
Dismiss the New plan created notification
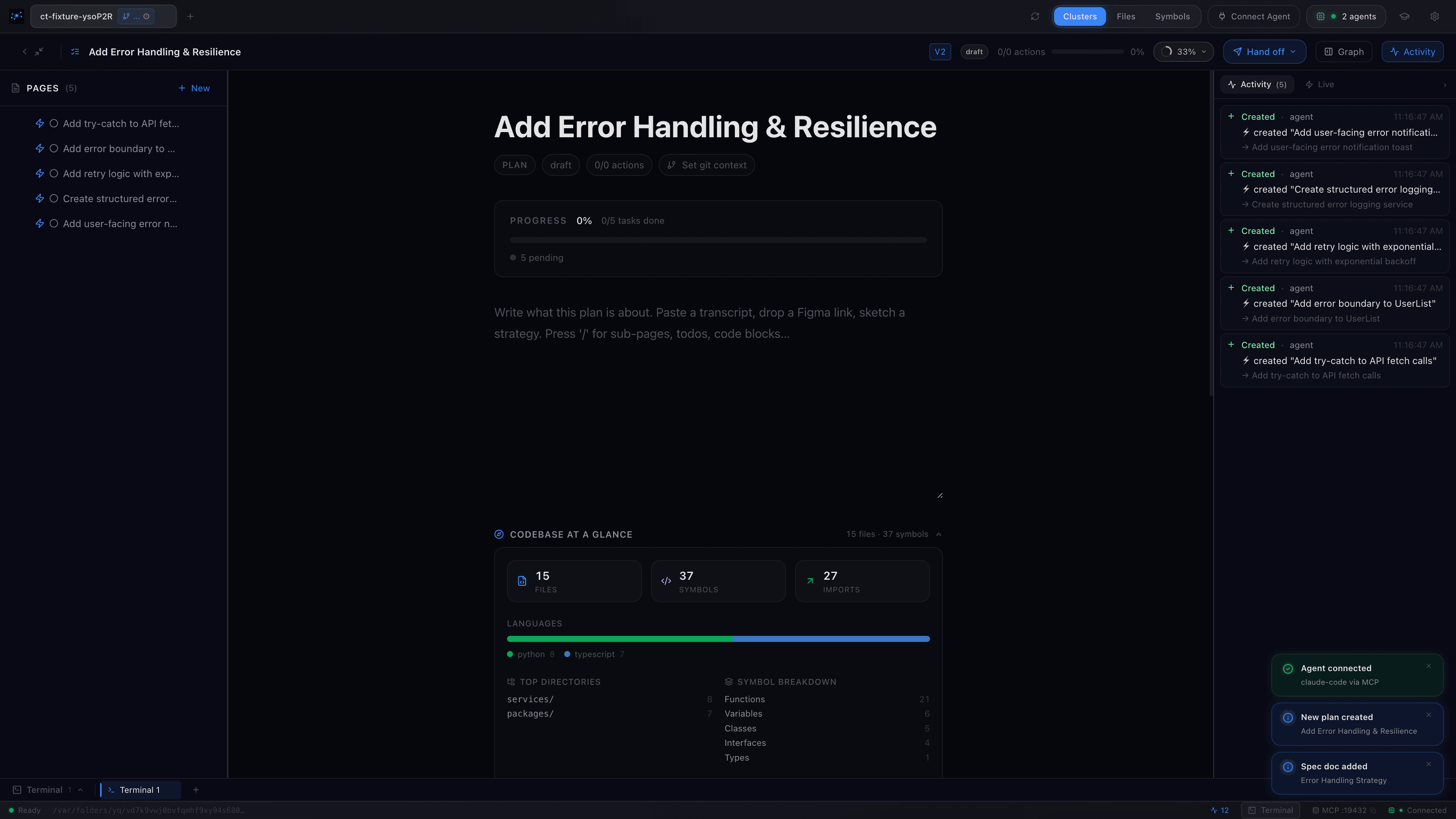pos(1428,715)
